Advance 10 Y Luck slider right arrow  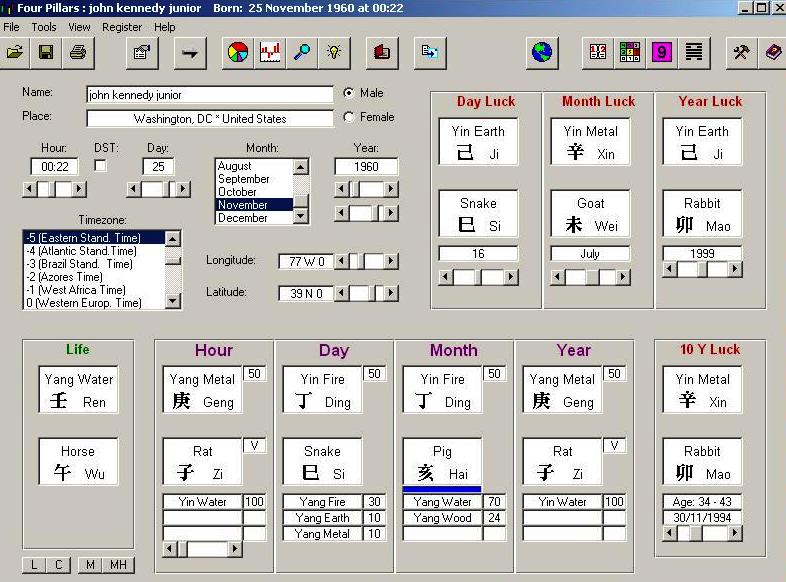(x=735, y=532)
